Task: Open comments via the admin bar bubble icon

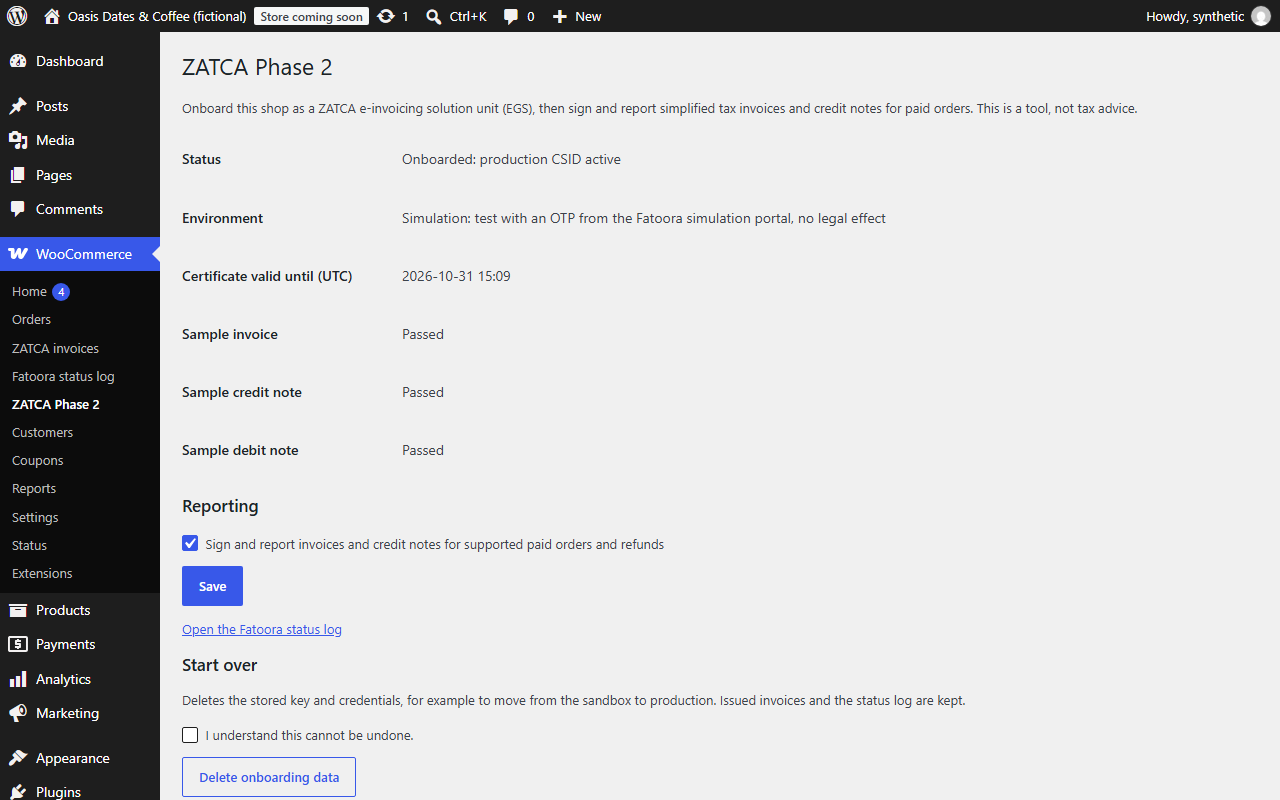Action: coord(511,16)
